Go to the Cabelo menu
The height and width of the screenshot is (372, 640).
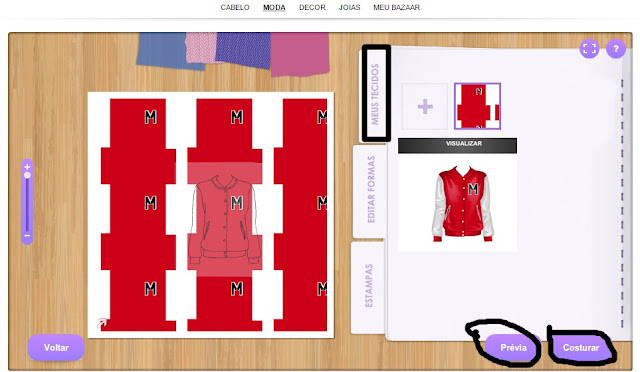point(235,7)
